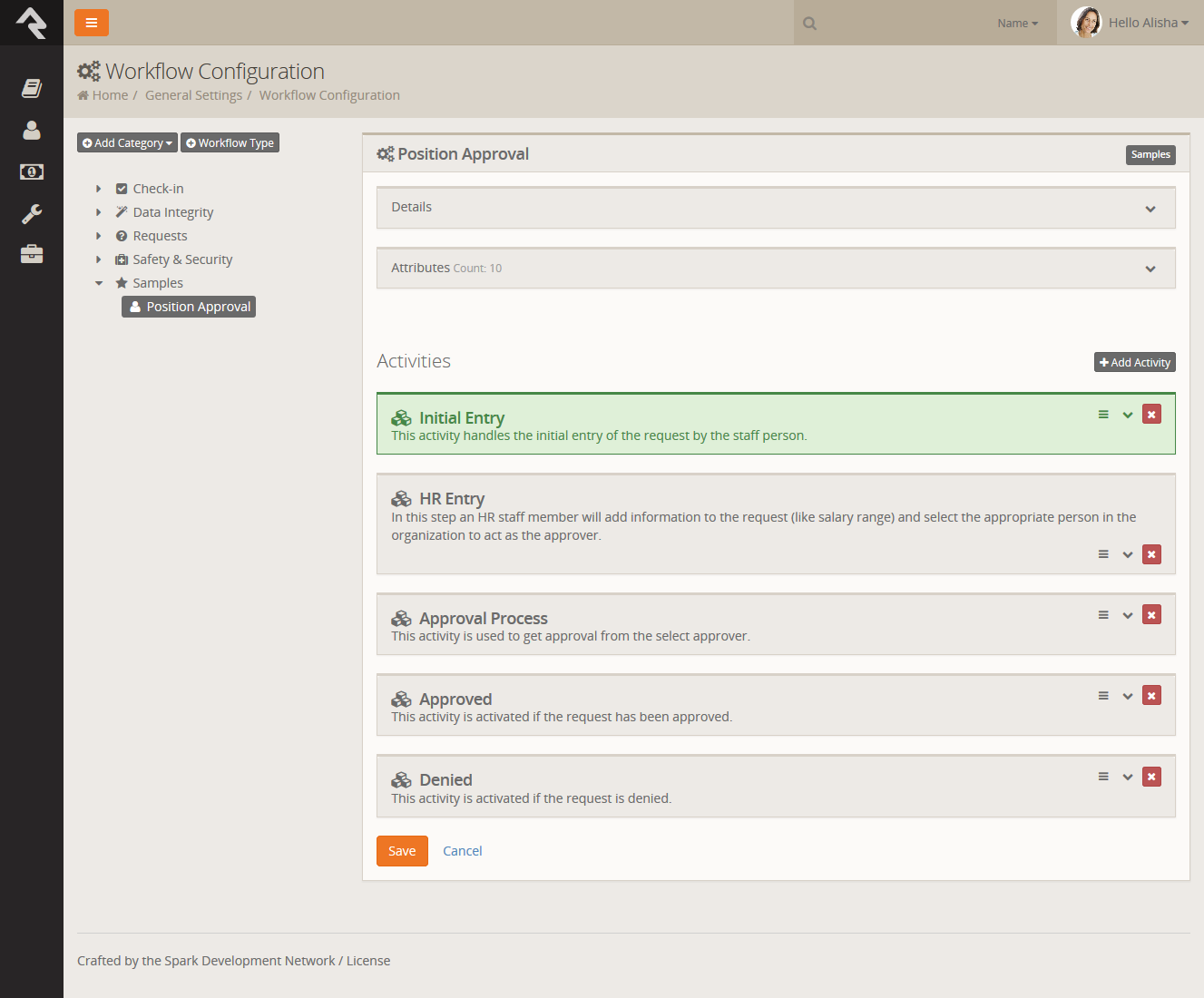Viewport: 1204px width, 998px height.
Task: Click the Samples category badge
Action: click(1150, 155)
